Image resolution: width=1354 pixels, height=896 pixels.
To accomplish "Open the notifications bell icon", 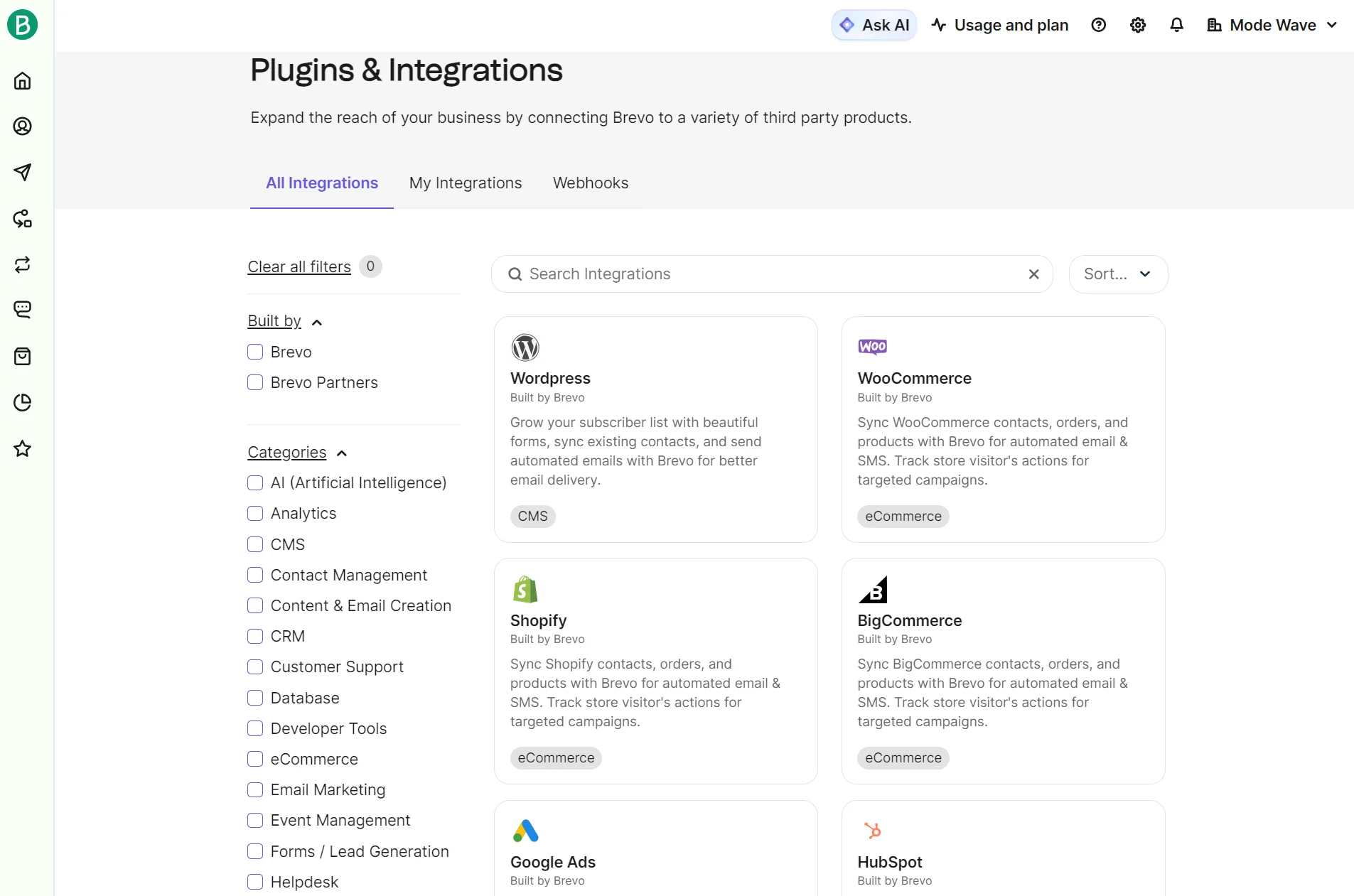I will point(1177,26).
